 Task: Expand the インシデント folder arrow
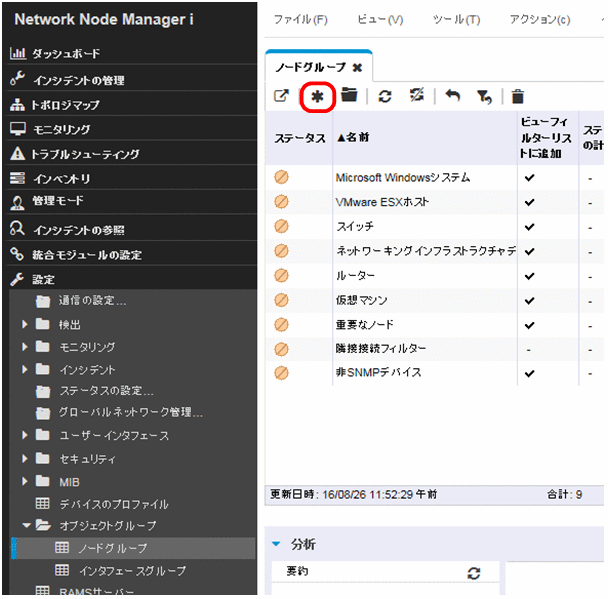pos(24,369)
